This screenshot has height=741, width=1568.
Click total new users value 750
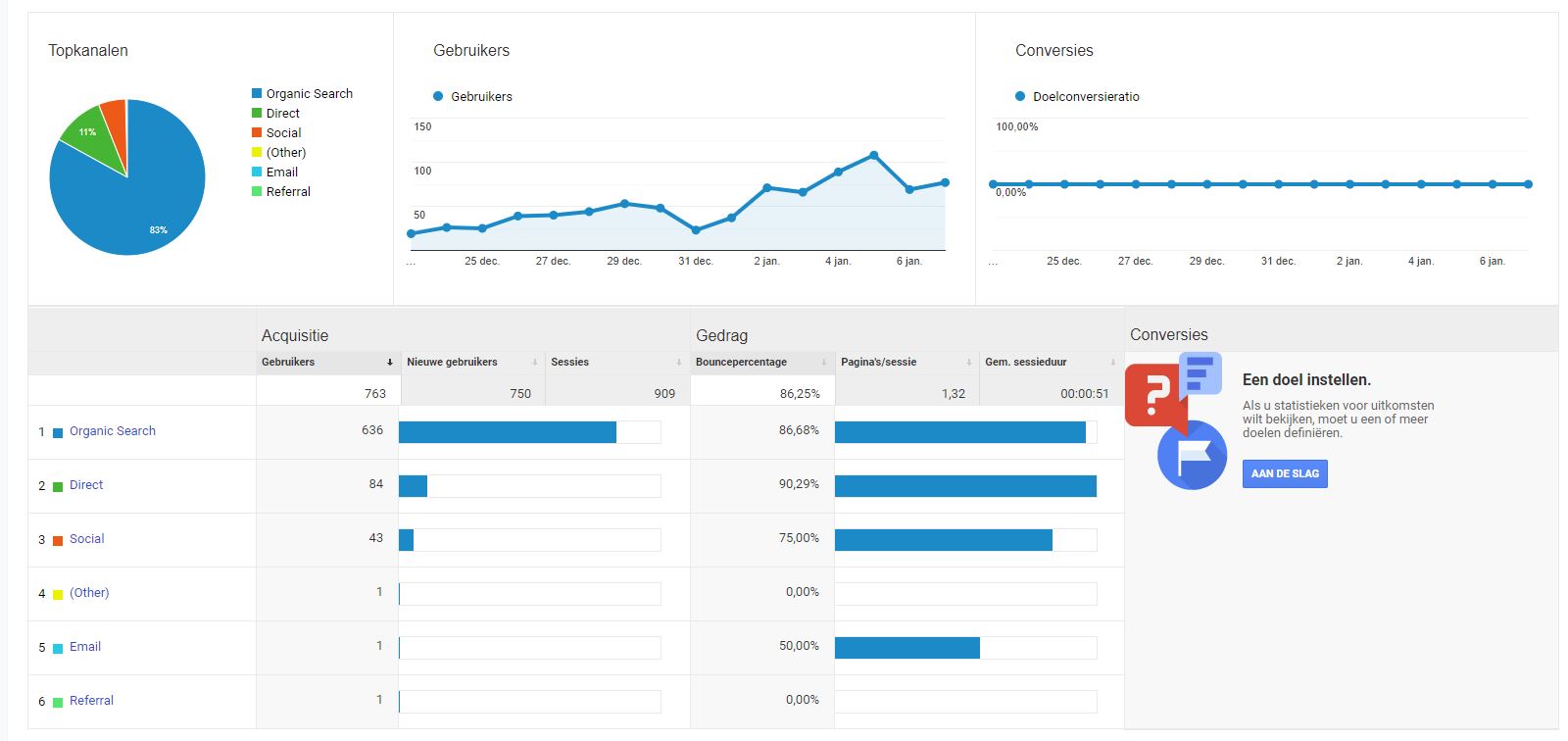point(520,394)
